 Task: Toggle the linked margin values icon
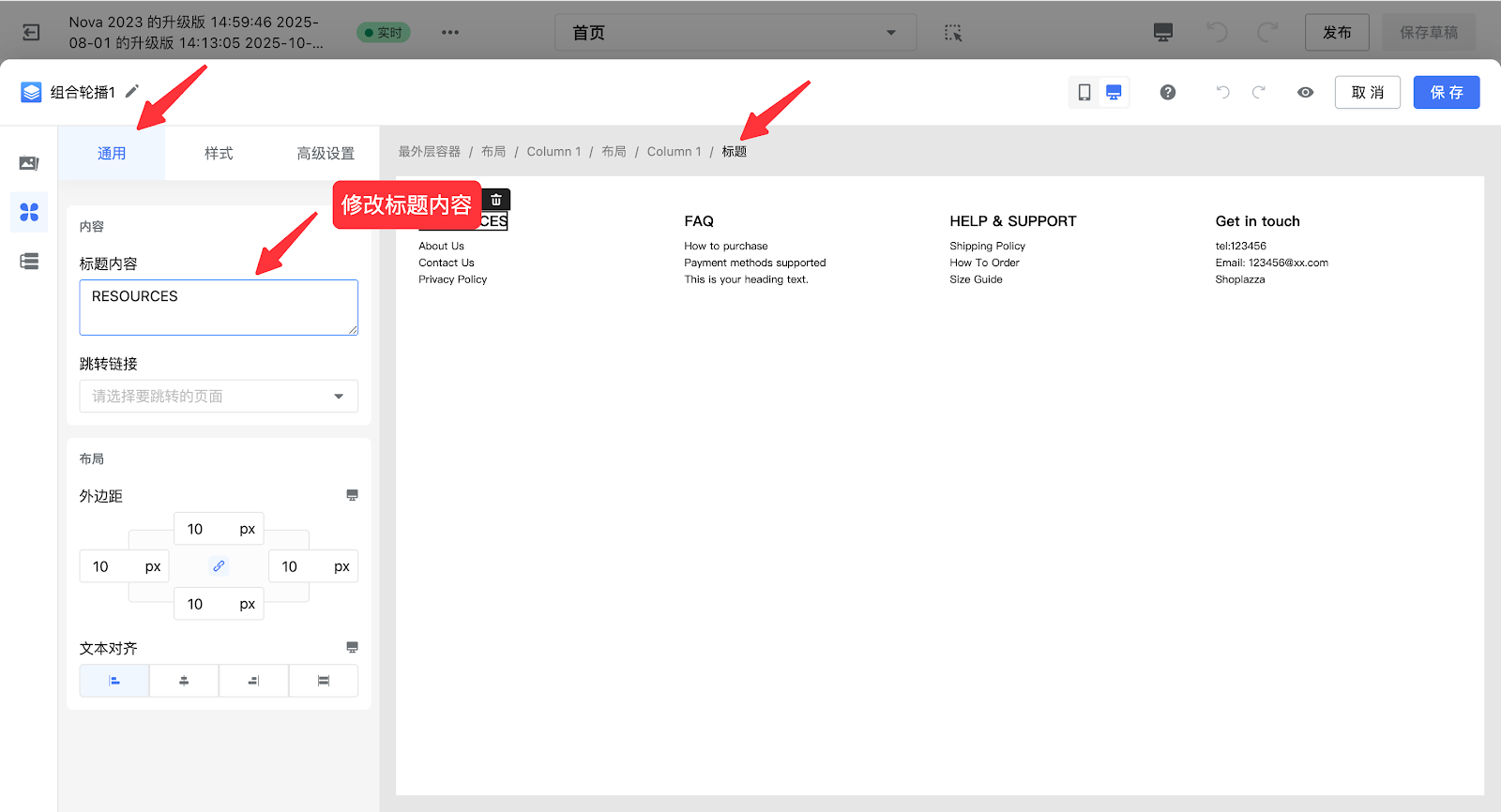(x=219, y=566)
